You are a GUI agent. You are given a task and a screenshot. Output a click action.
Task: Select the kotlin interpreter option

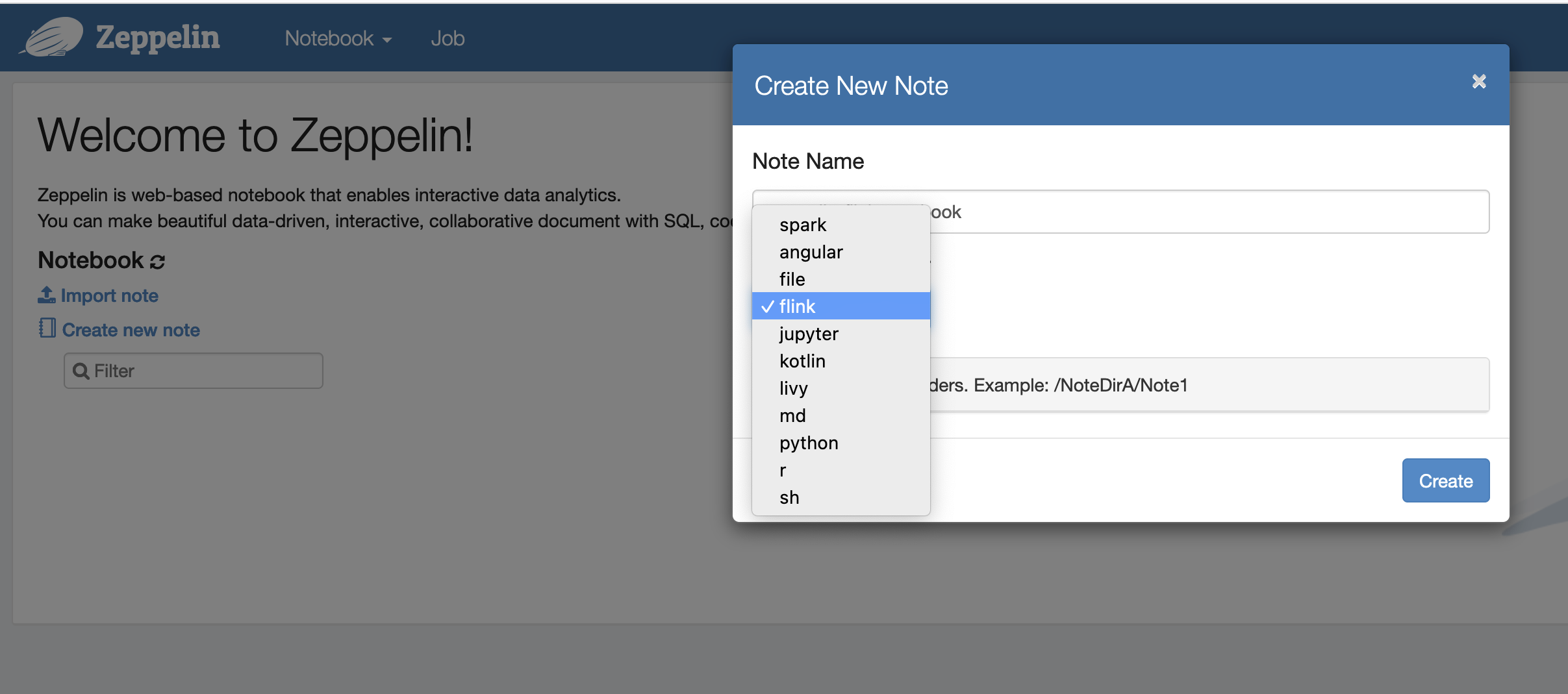(x=802, y=361)
